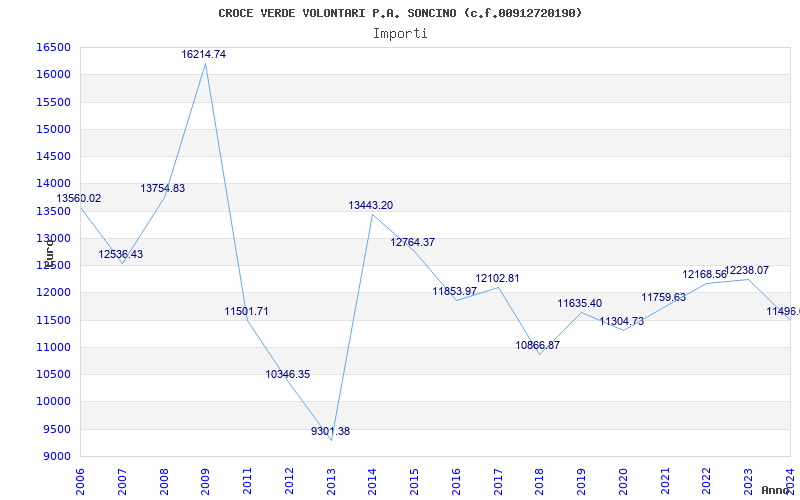Select the 11759.63 data label

coord(664,297)
